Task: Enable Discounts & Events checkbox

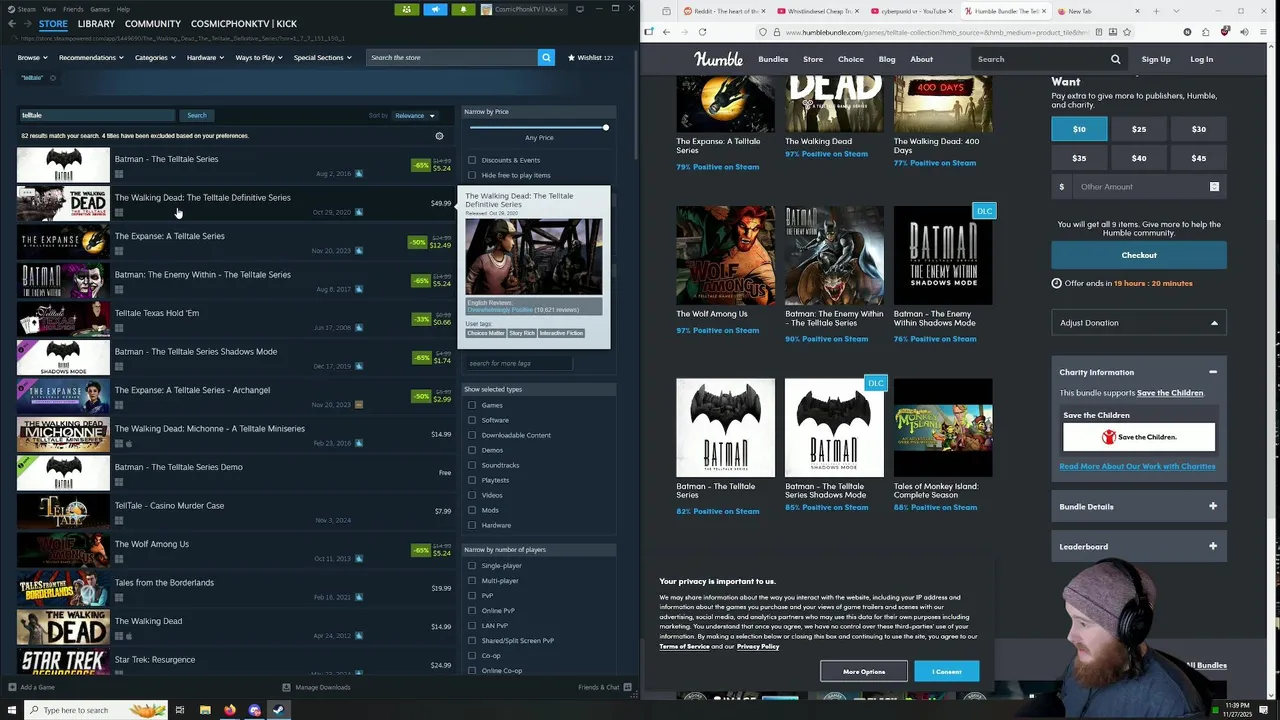Action: [472, 160]
